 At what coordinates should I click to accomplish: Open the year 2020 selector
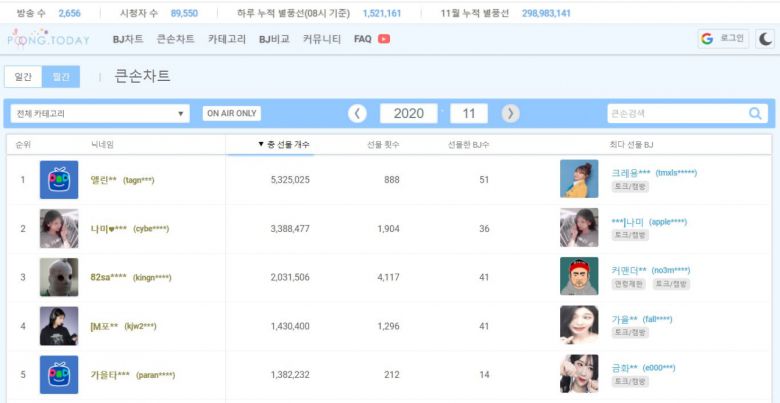coord(408,114)
